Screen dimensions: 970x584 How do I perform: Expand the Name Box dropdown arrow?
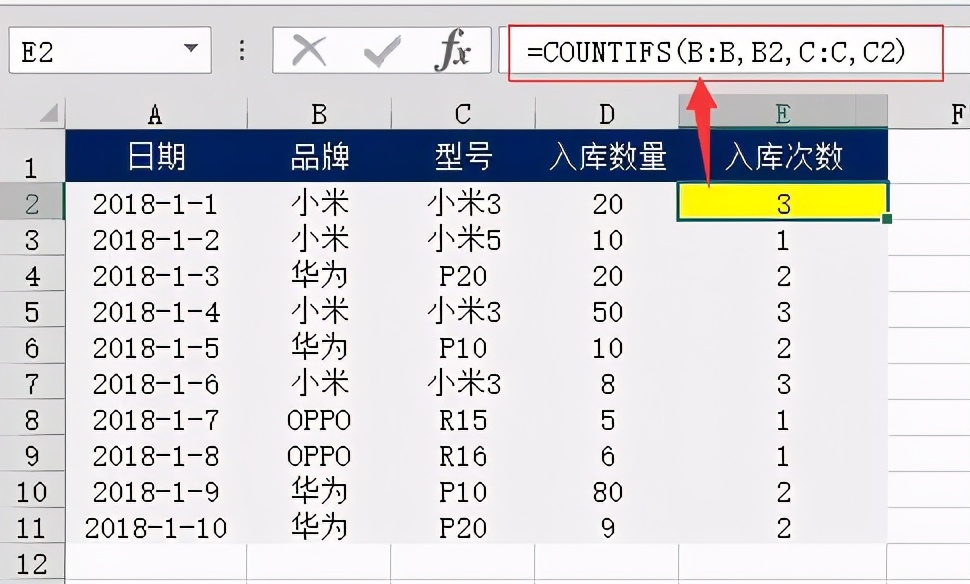coord(190,50)
